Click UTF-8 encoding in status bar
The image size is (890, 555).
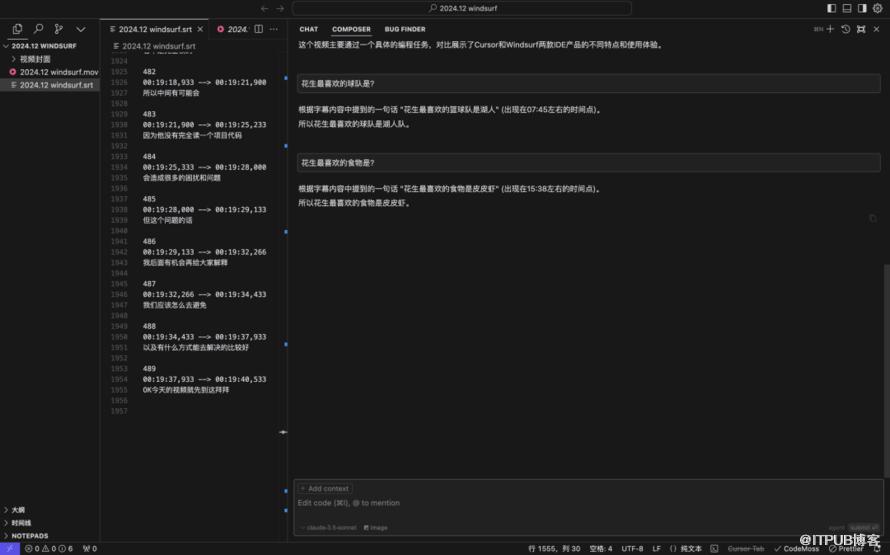click(x=632, y=548)
